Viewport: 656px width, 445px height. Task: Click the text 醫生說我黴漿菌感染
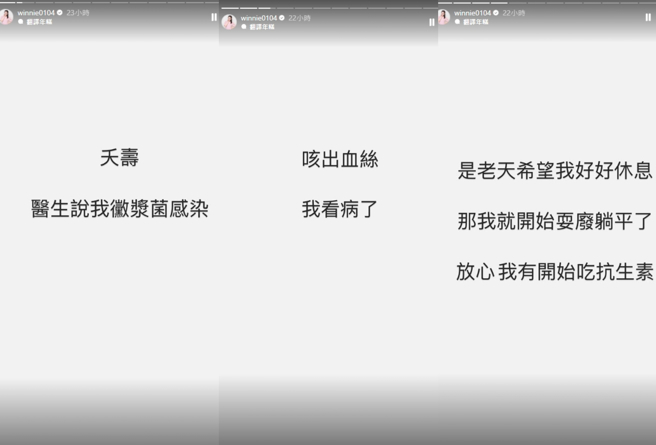(x=120, y=209)
